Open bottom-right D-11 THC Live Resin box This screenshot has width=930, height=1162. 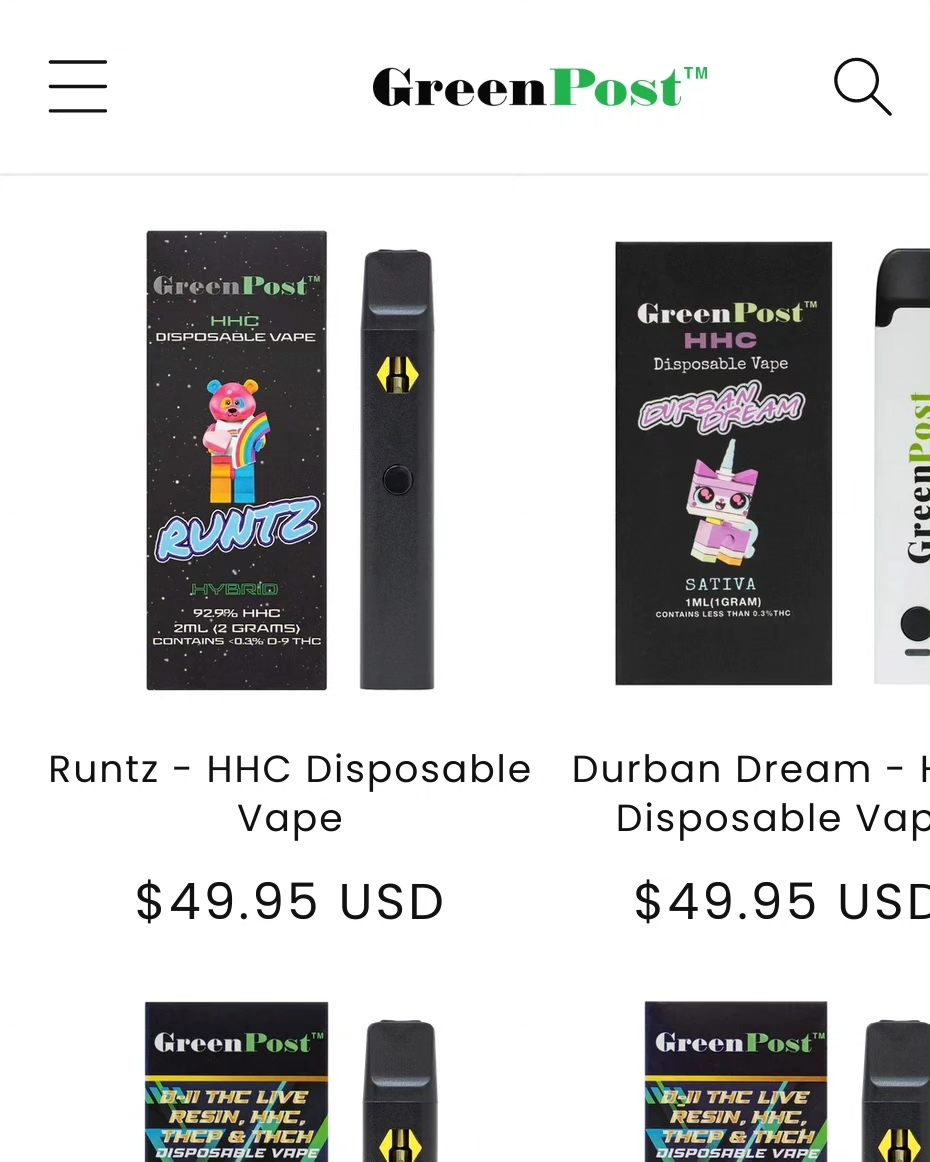(x=736, y=1082)
